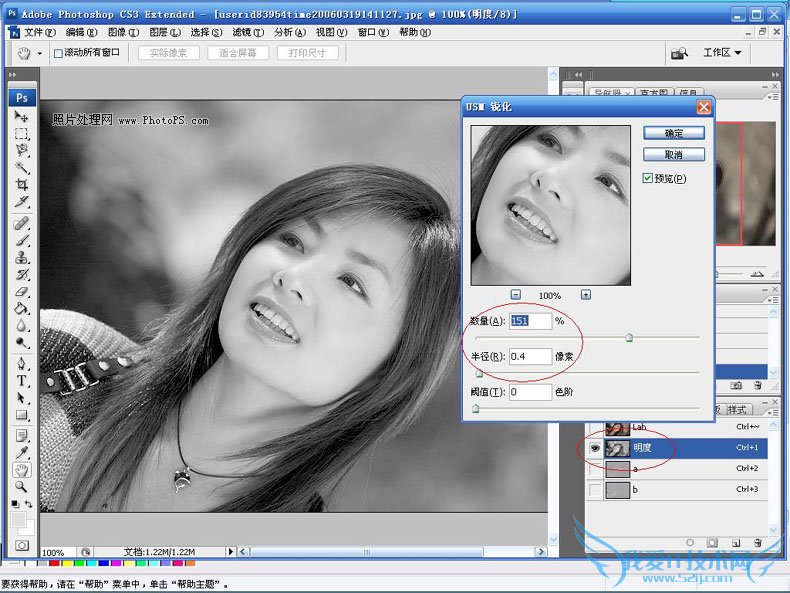790x593 pixels.
Task: Select the Zoom magnifier tool
Action: (22, 486)
